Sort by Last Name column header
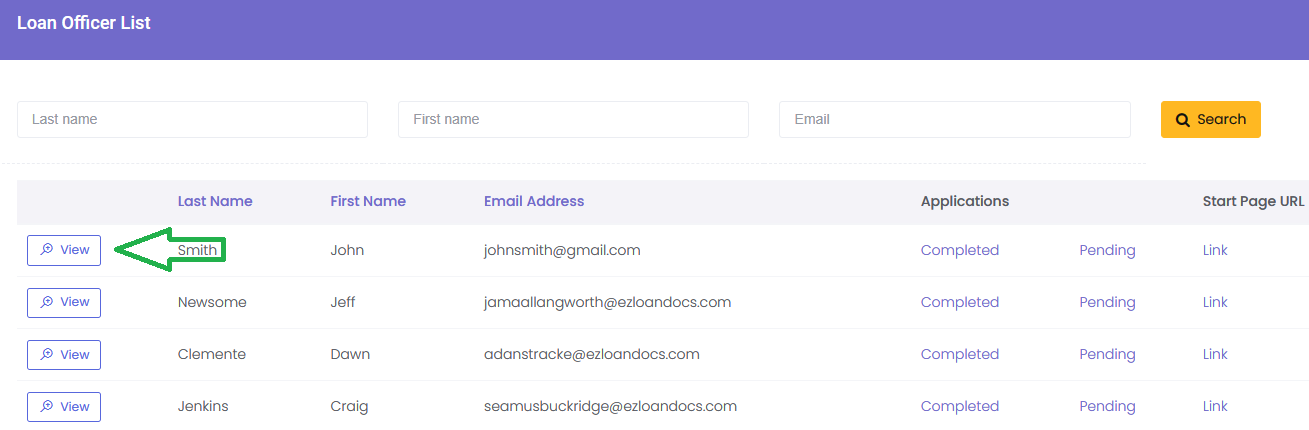1309x430 pixels. pos(215,201)
